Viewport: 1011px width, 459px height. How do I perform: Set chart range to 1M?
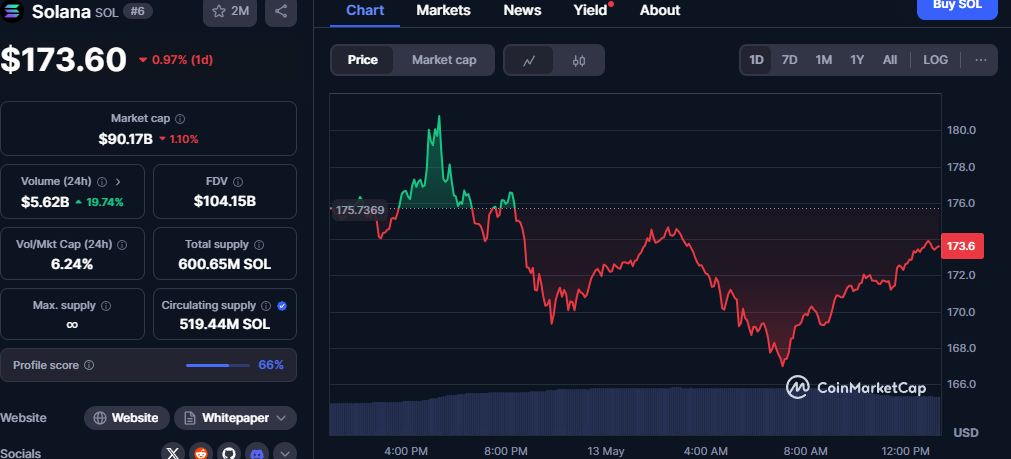click(823, 60)
